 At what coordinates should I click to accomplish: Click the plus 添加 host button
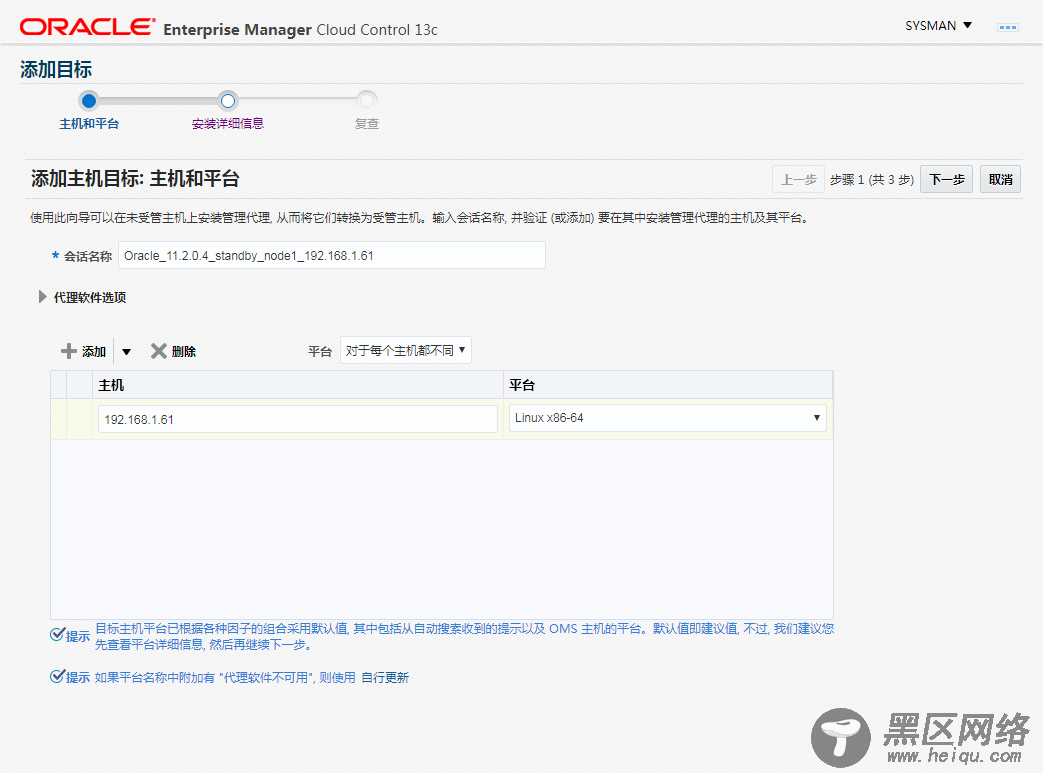84,351
